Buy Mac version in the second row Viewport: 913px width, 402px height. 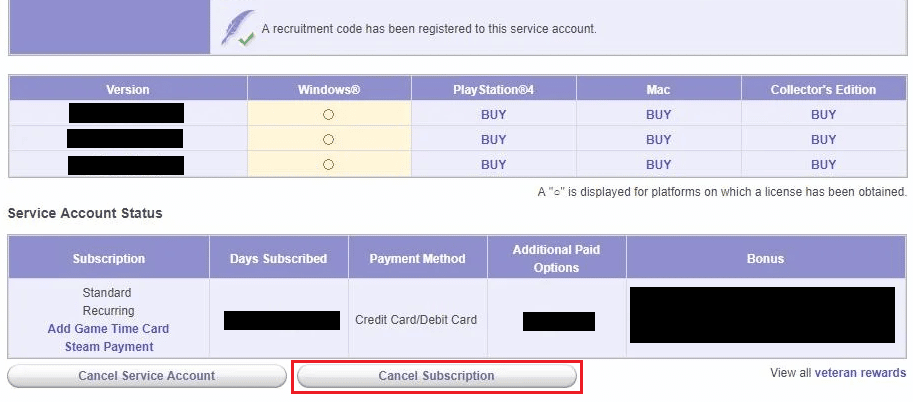click(x=659, y=140)
